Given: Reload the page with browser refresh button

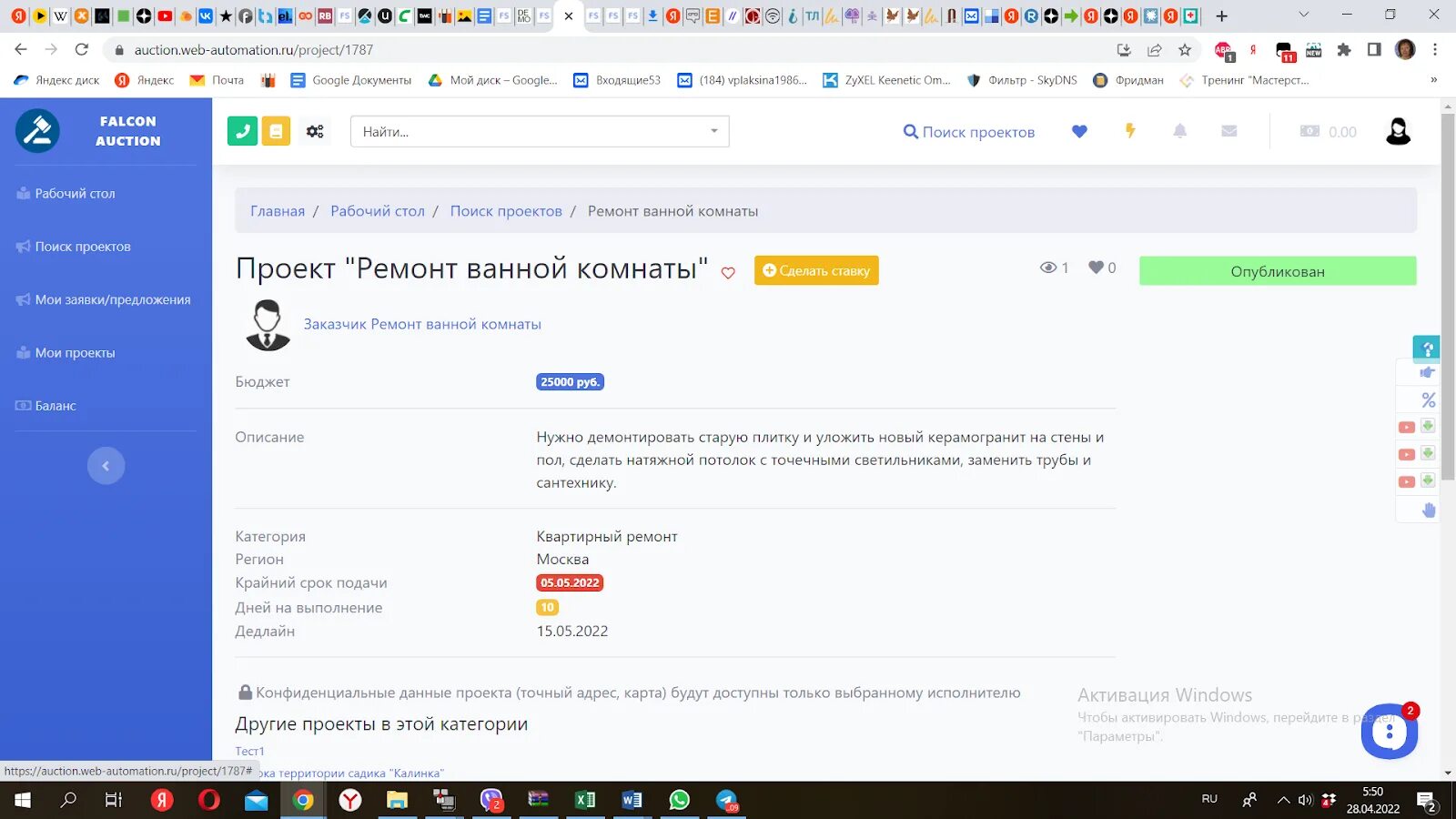Looking at the screenshot, I should click(x=82, y=50).
